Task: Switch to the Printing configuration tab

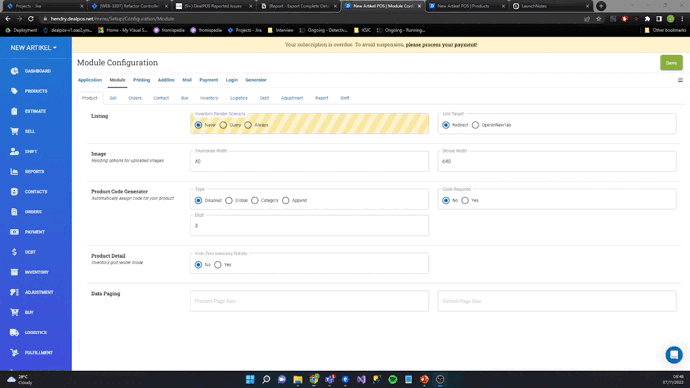Action: point(142,80)
